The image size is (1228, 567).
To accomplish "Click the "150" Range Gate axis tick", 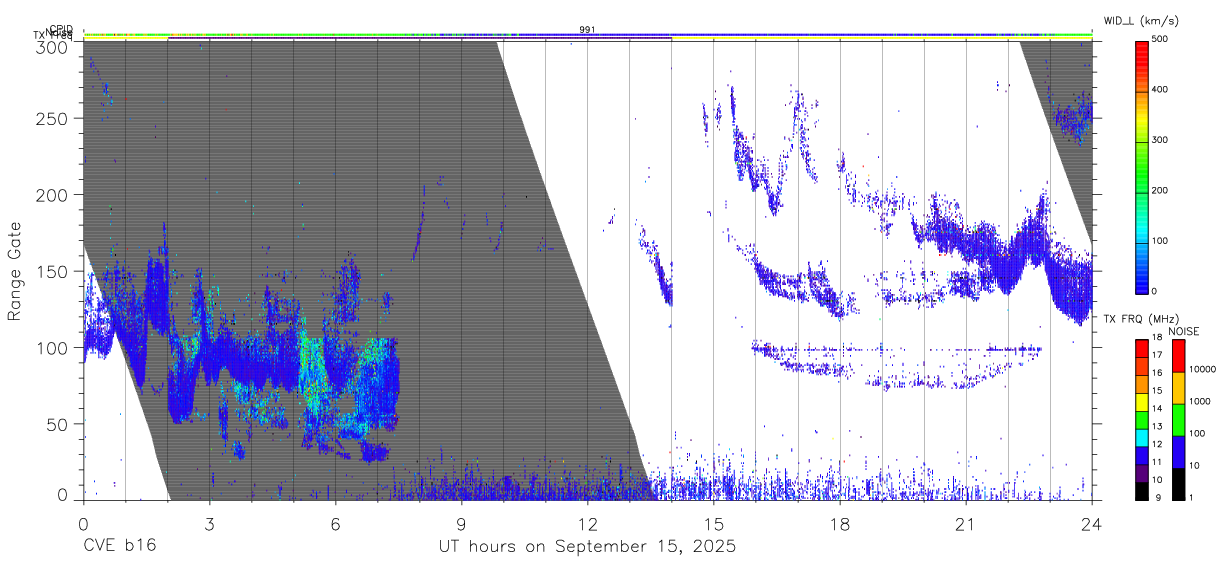I will pos(52,271).
